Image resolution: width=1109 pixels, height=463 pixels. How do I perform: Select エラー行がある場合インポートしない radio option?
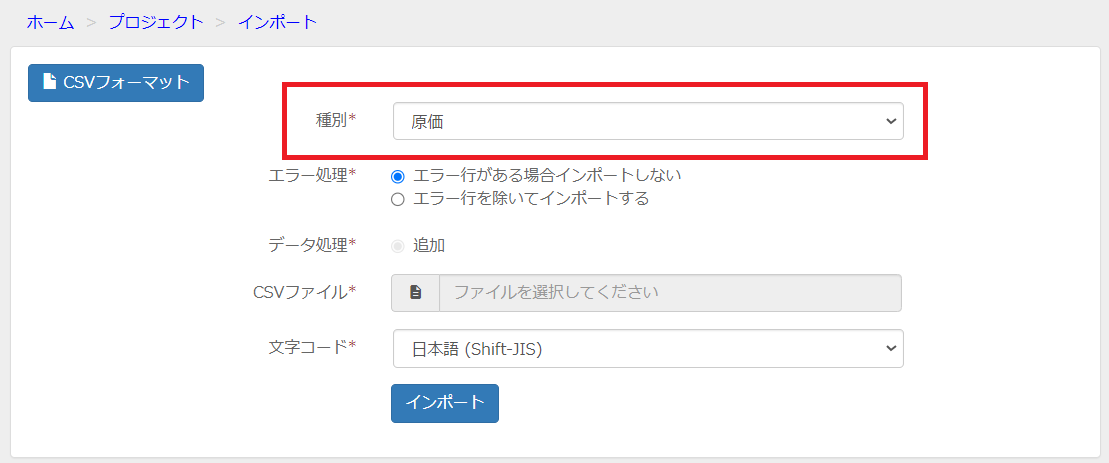pos(397,175)
